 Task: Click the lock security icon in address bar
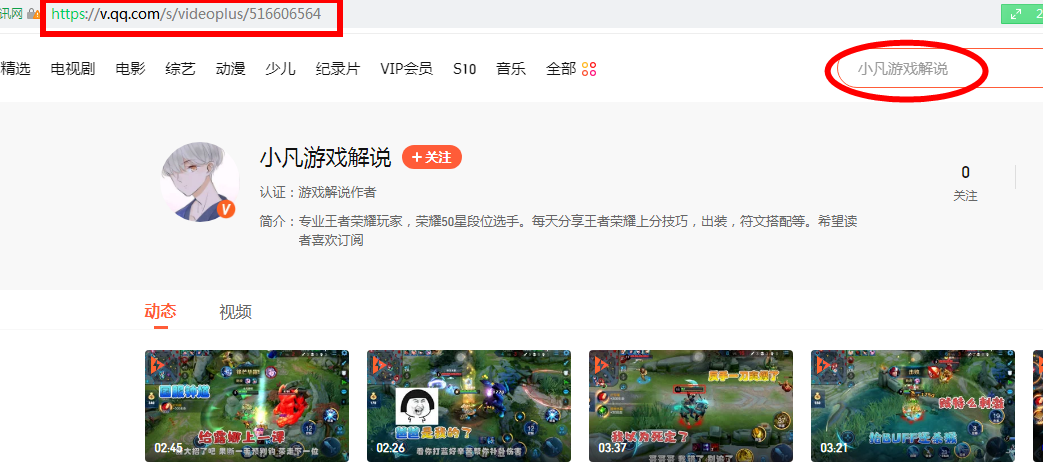click(x=31, y=14)
